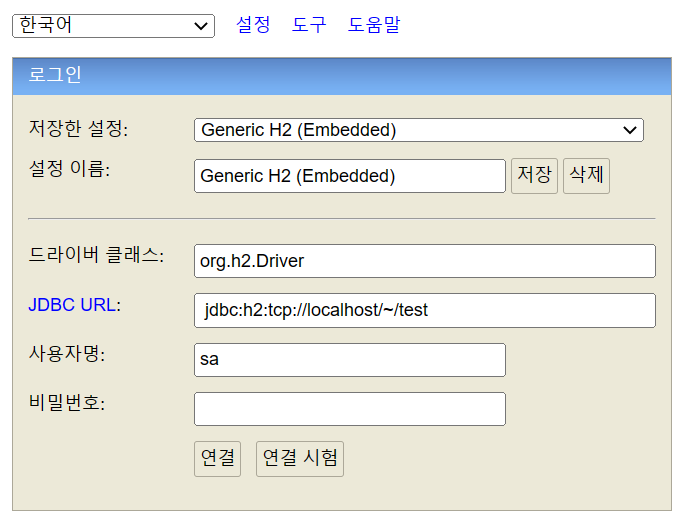Click the 로그인 panel header bar

[342, 76]
